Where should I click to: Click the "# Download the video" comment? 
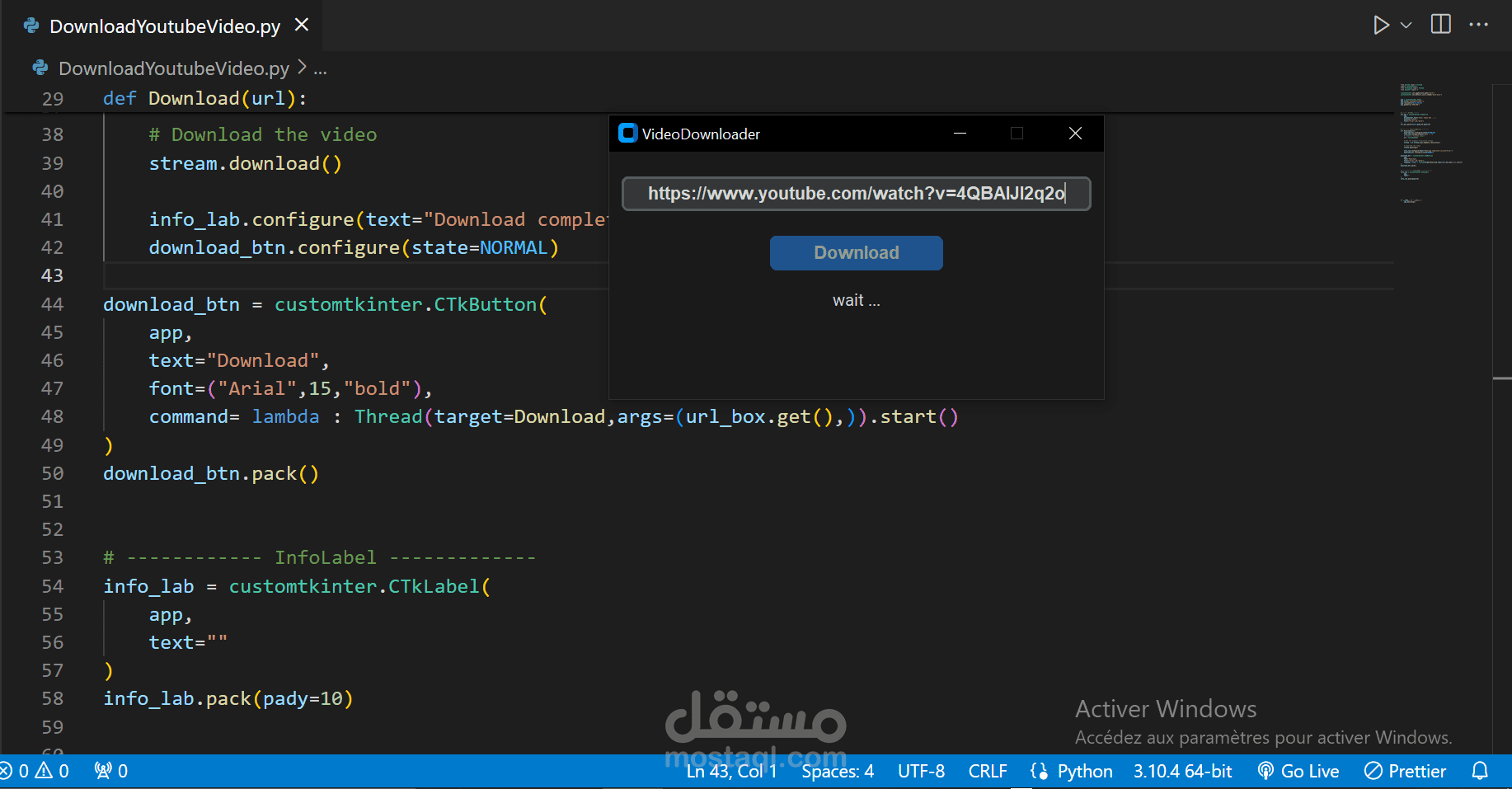(x=262, y=135)
